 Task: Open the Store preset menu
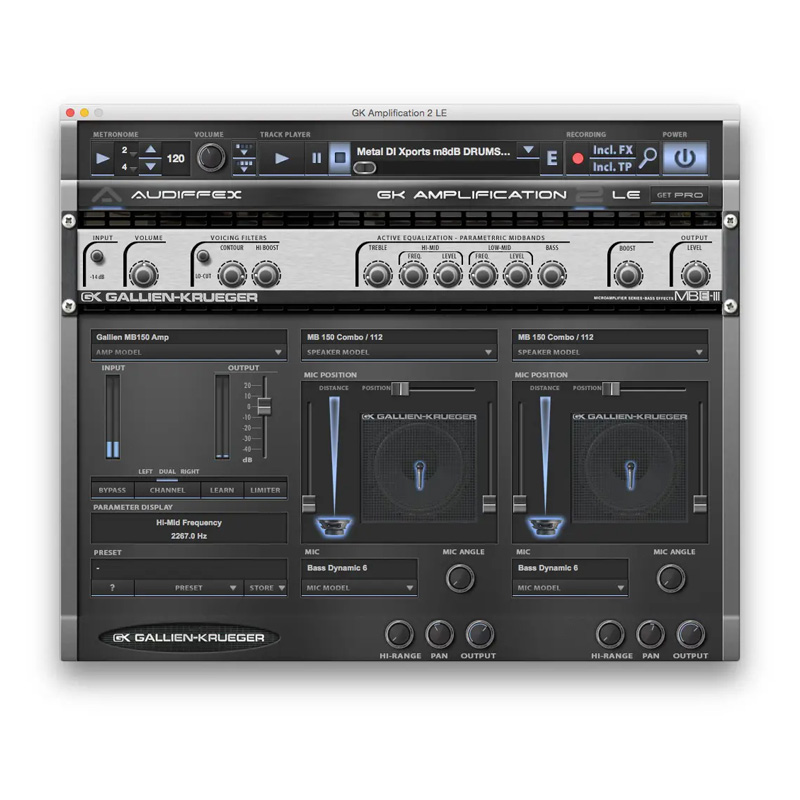(x=266, y=588)
